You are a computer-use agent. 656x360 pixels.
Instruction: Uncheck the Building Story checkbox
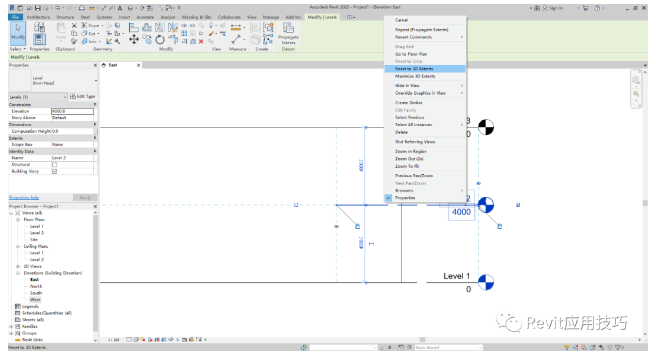tap(54, 171)
